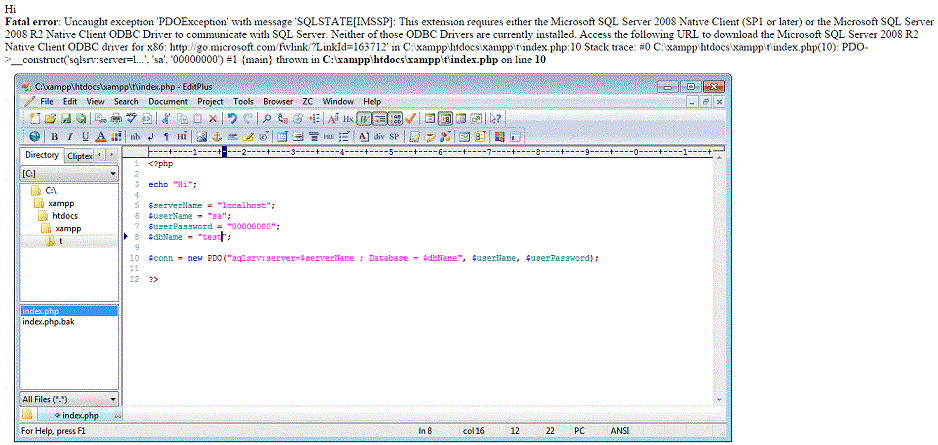Open Find with the magnifier icon
Image resolution: width=938 pixels, height=445 pixels.
click(267, 118)
